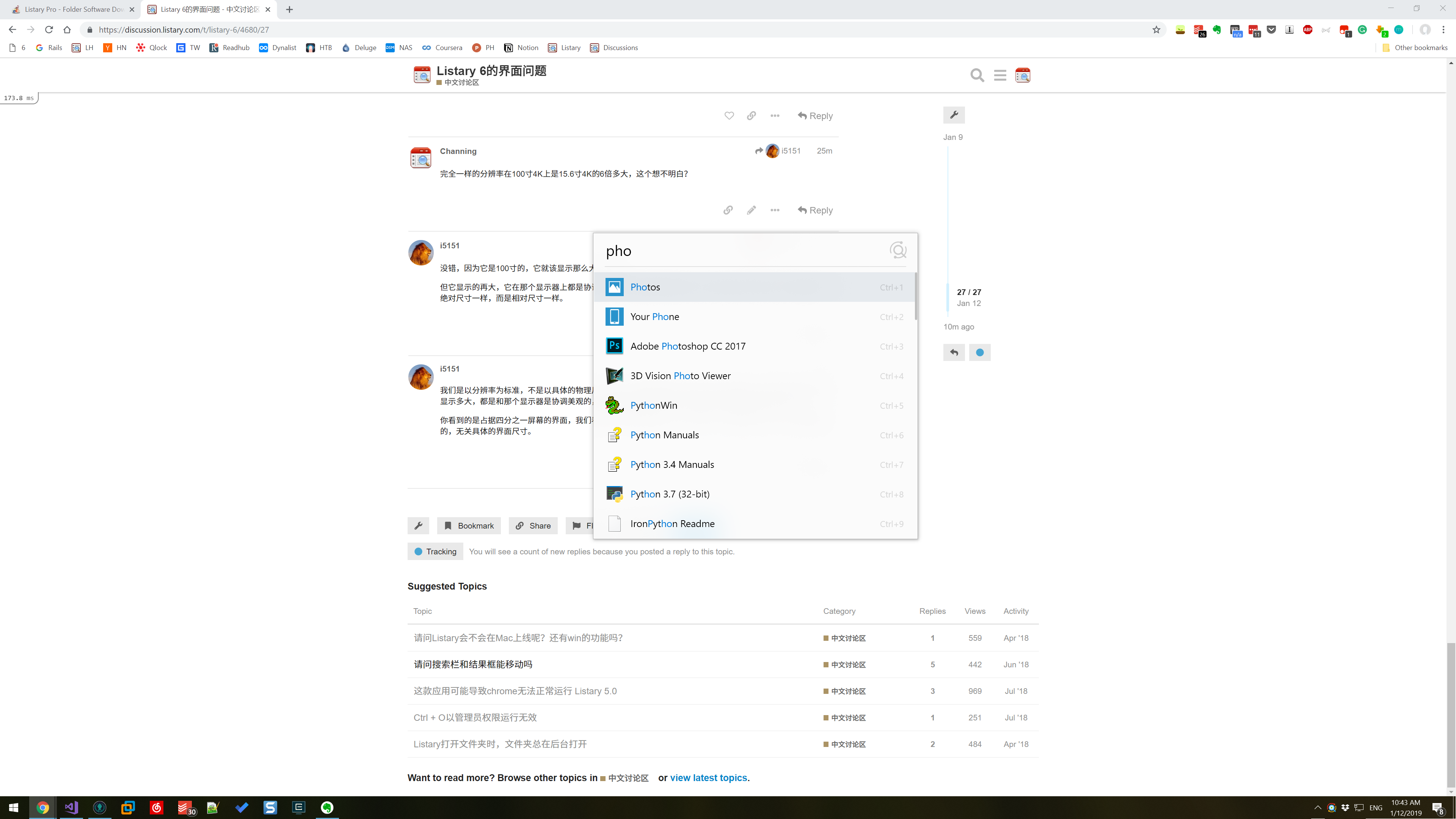Image resolution: width=1456 pixels, height=819 pixels.
Task: Show more actions on Channing's post
Action: pos(775,210)
